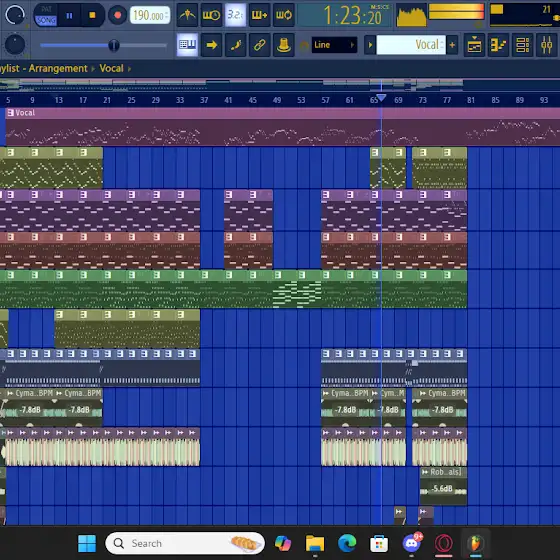Click Arrangement in the playlist breadcrumb
Screen dimensions: 560x560
(58, 68)
